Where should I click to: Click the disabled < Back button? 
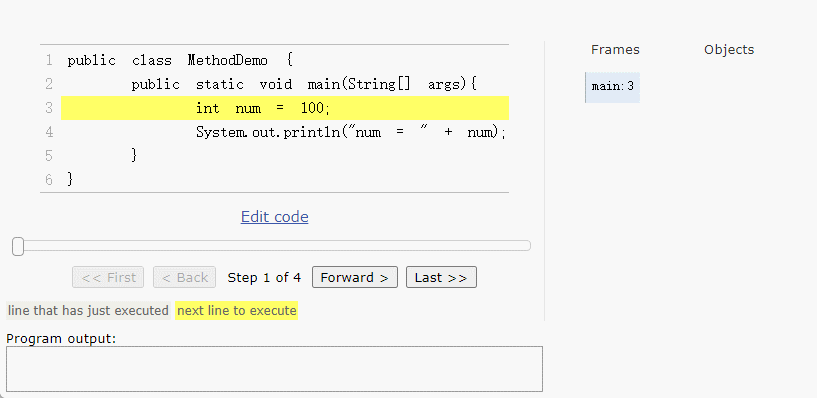click(184, 277)
